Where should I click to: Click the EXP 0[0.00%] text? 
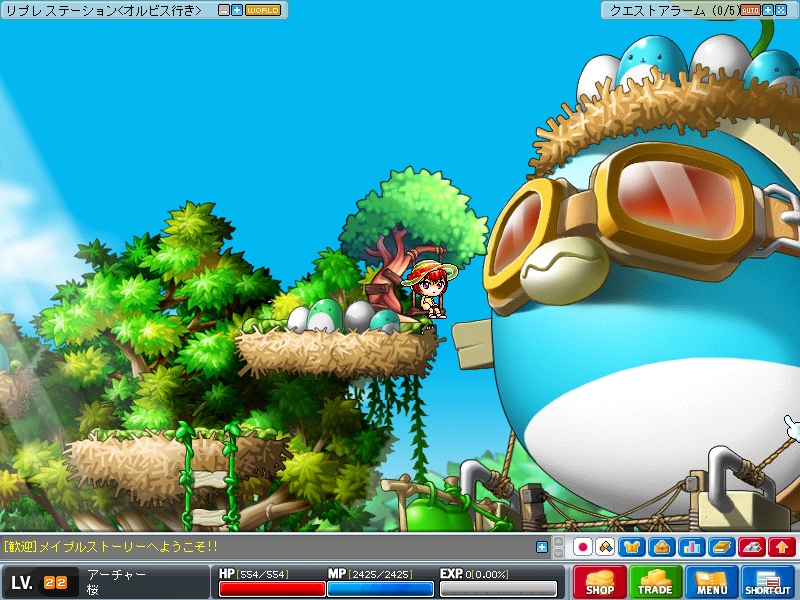pos(474,574)
